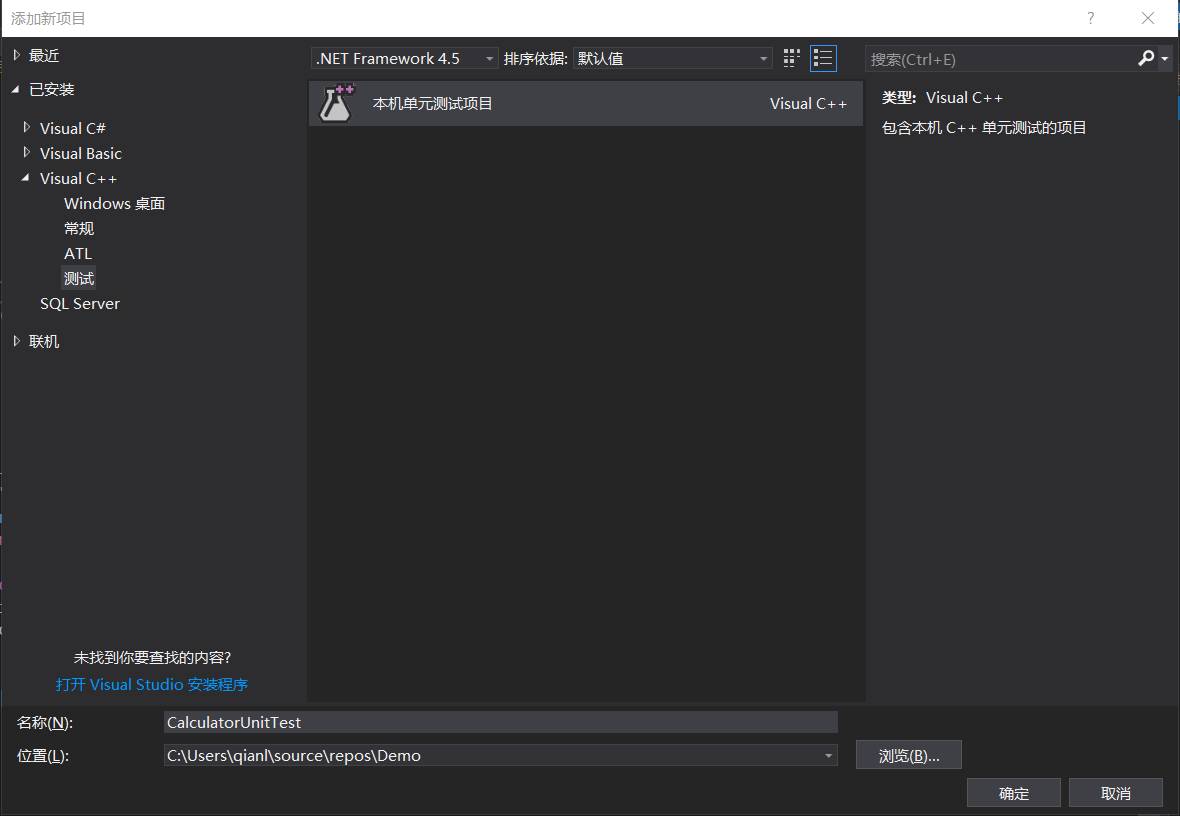Switch to small icons grid view
This screenshot has height=816, width=1180.
point(791,59)
